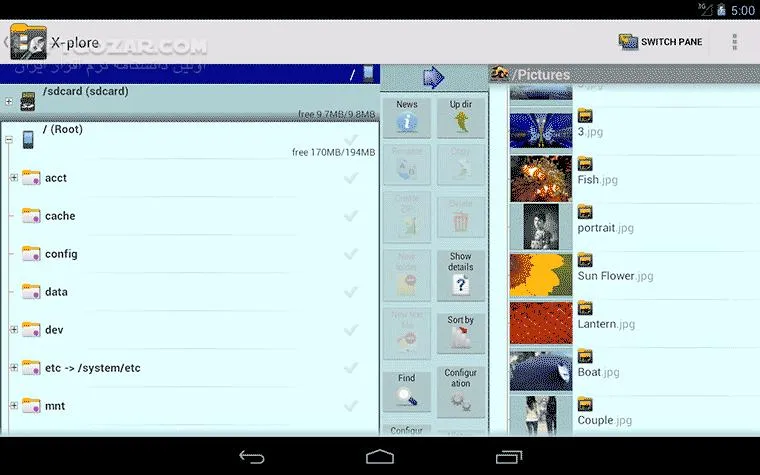Click the Pictures folder header icon
This screenshot has height=475, width=760.
coord(500,74)
